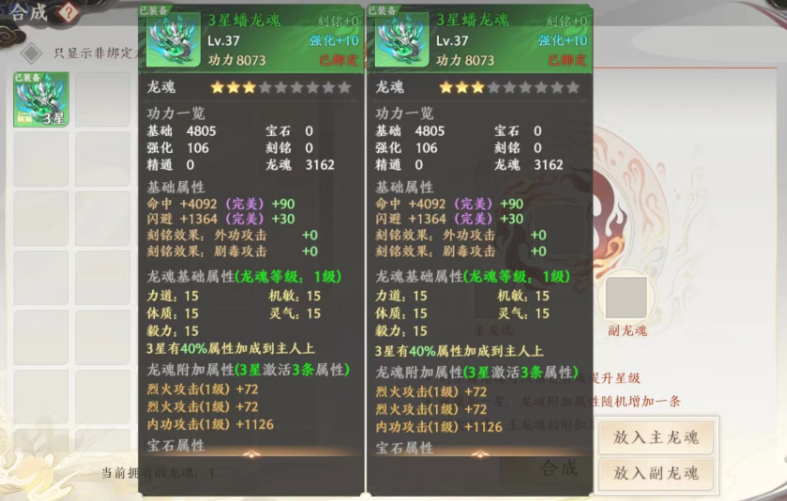Select empty inventory slot in second row left
The width and height of the screenshot is (787, 501).
[41, 159]
